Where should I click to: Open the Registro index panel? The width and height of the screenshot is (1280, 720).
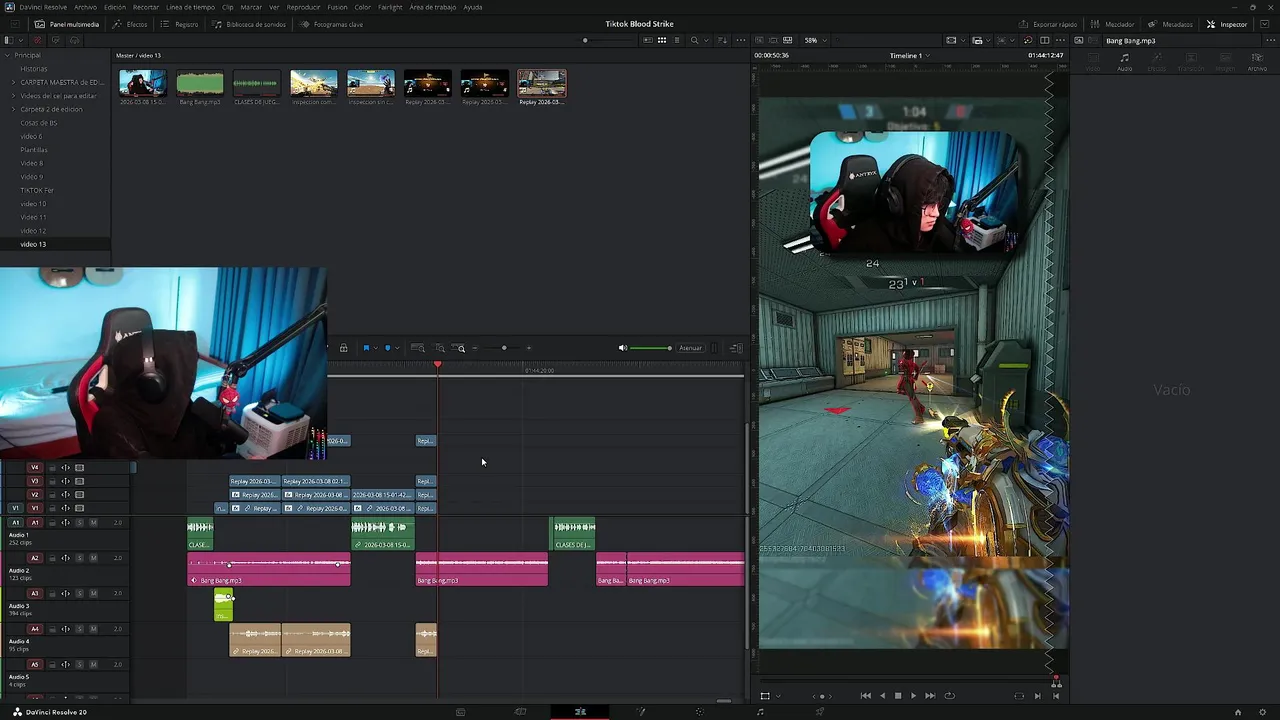pos(180,24)
